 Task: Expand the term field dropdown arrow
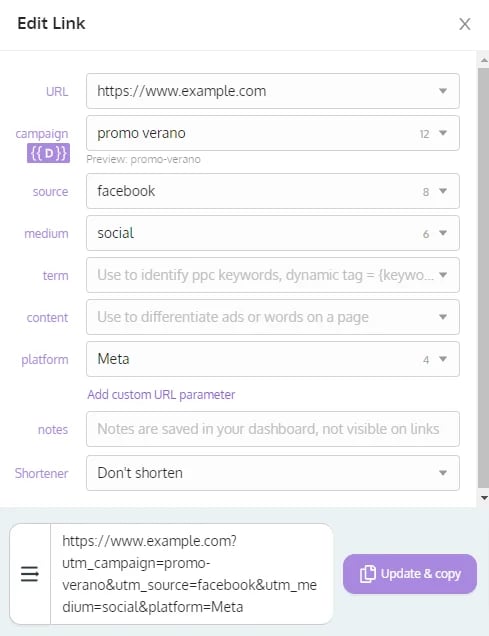click(x=443, y=275)
